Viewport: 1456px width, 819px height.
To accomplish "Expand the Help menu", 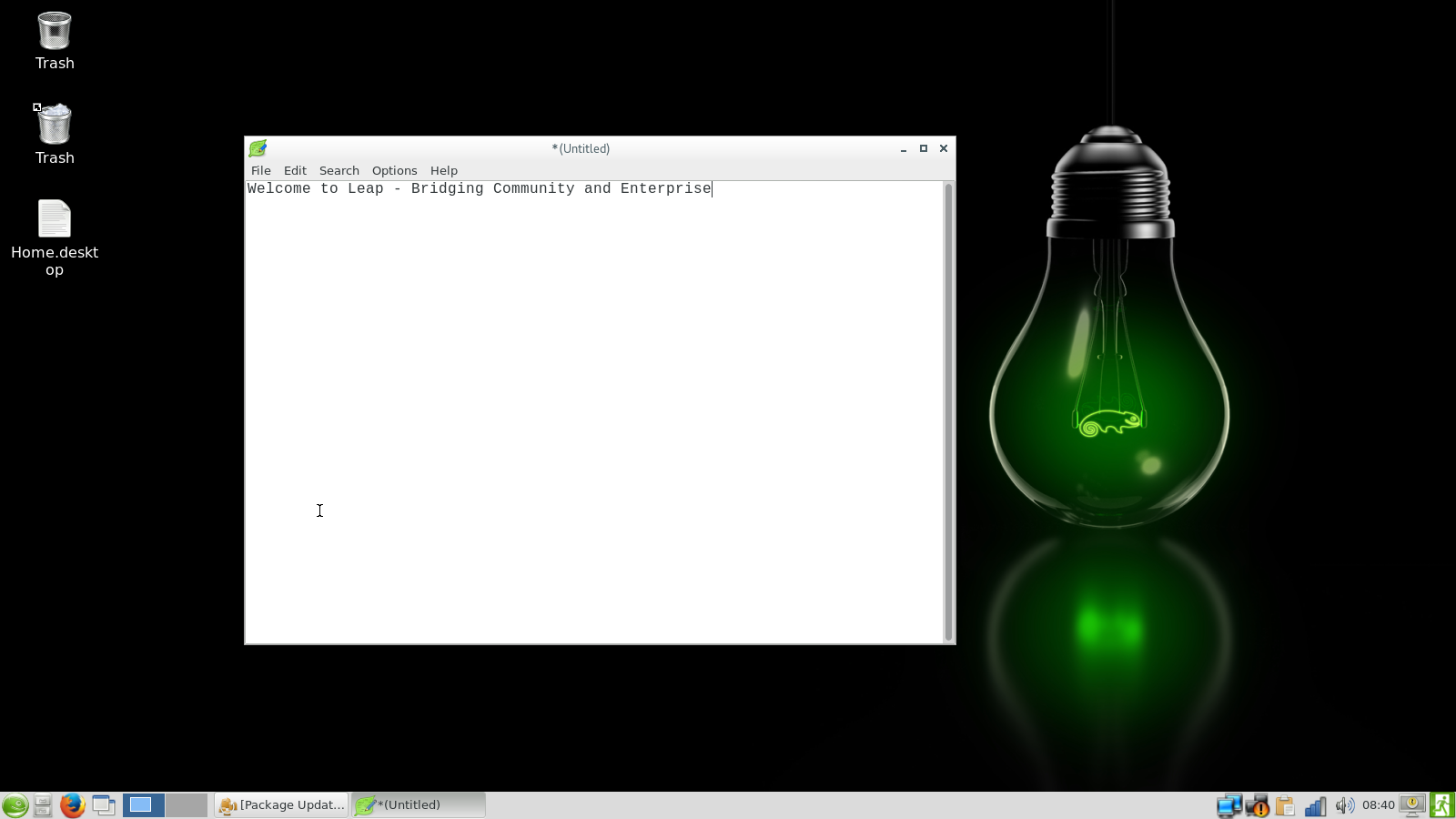I will click(443, 170).
